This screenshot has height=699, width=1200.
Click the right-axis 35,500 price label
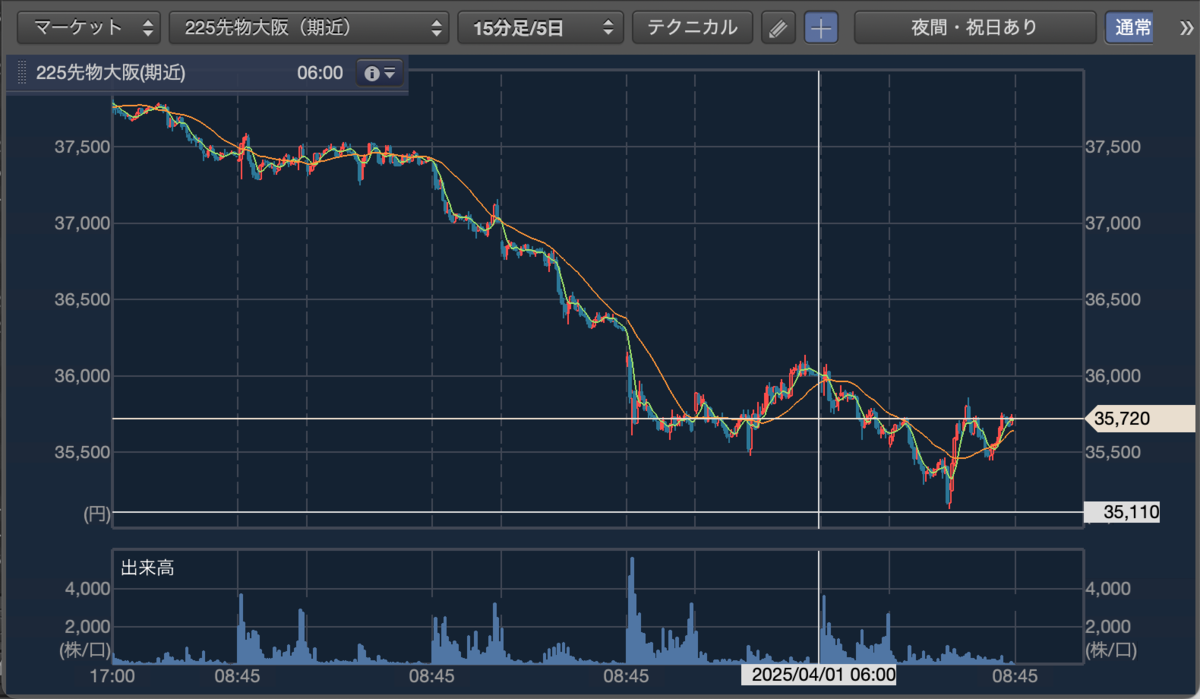[x=1112, y=452]
